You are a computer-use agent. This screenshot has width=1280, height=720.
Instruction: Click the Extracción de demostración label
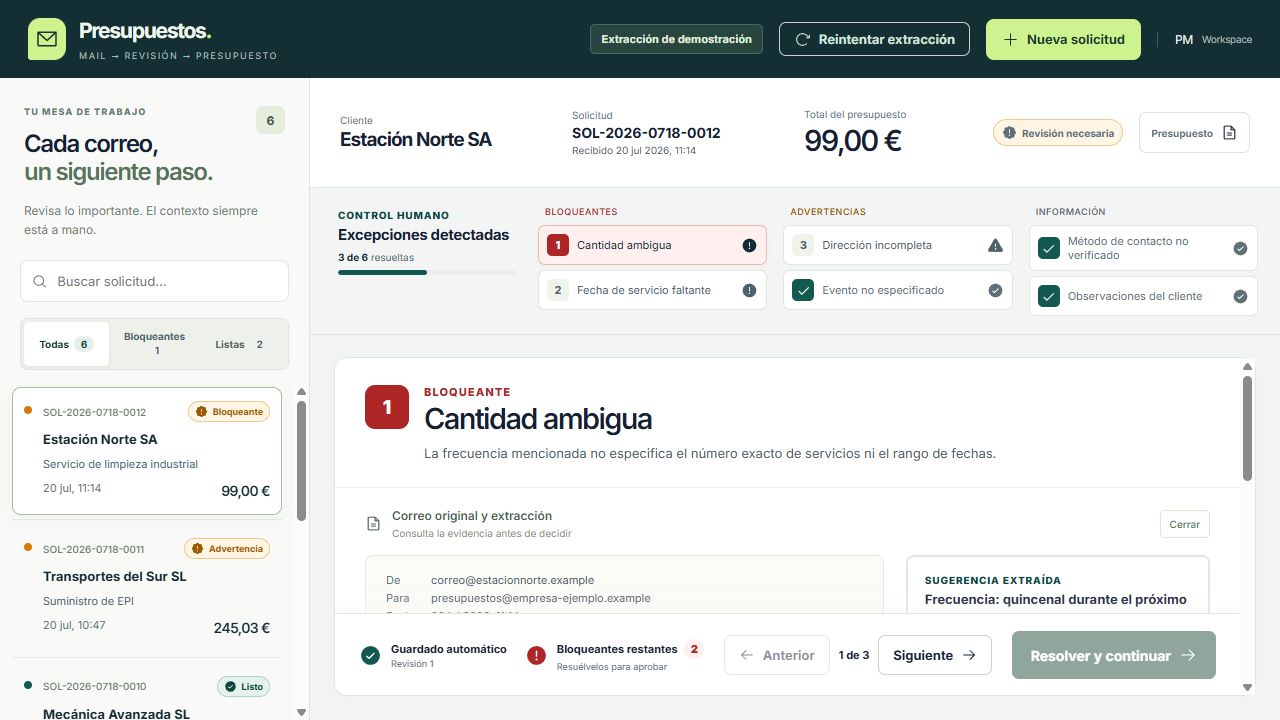pyautogui.click(x=676, y=40)
